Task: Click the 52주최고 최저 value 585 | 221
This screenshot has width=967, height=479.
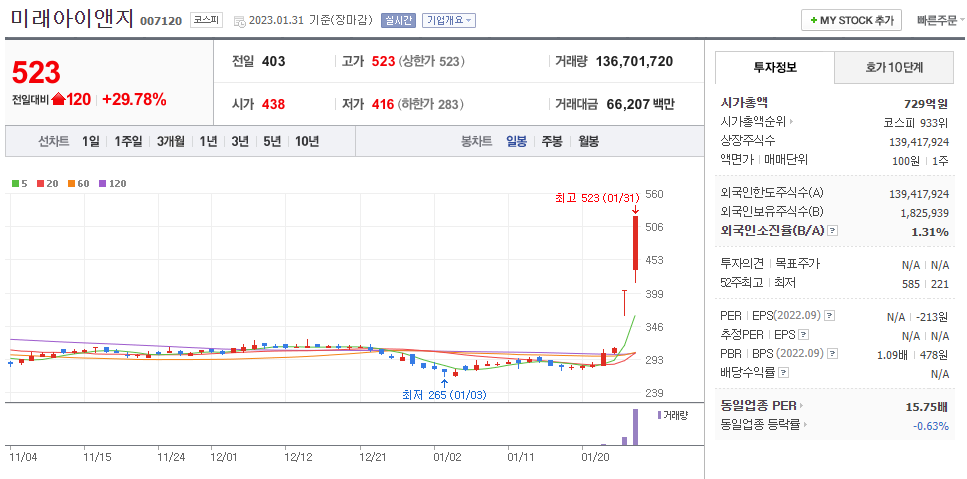Action: coord(925,284)
